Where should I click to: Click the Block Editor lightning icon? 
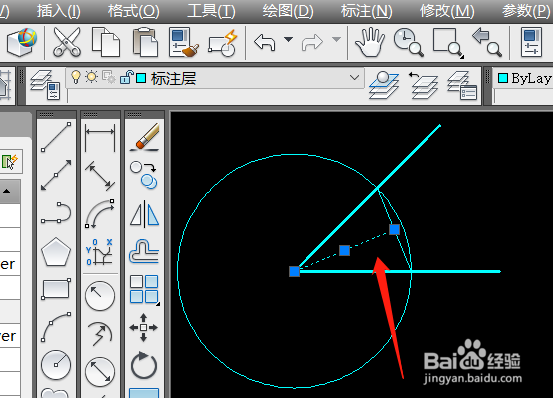pyautogui.click(x=223, y=43)
